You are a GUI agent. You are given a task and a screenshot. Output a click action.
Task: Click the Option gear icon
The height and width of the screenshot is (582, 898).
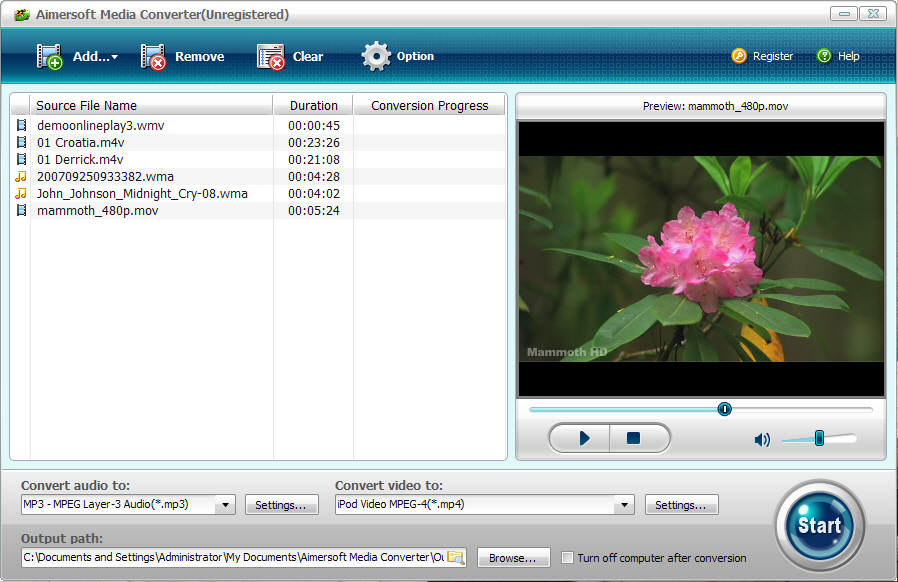(x=376, y=56)
